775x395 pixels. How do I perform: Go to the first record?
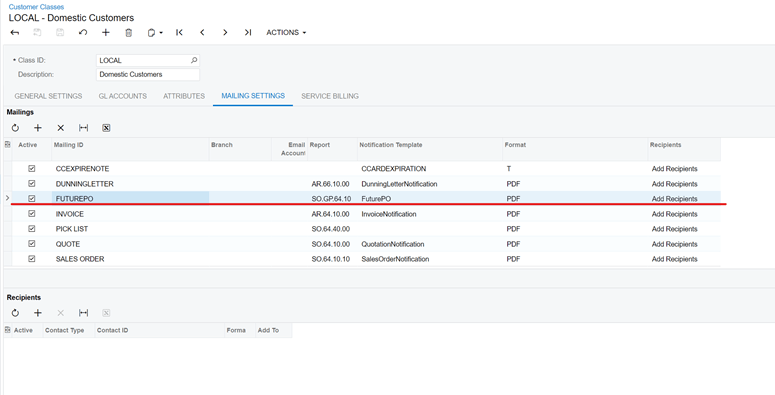(179, 33)
